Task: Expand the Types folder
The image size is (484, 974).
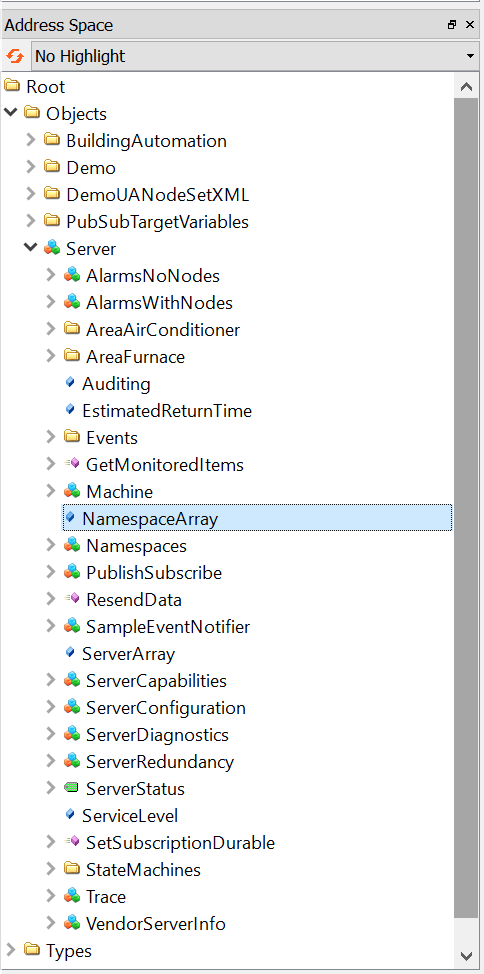Action: [x=11, y=950]
